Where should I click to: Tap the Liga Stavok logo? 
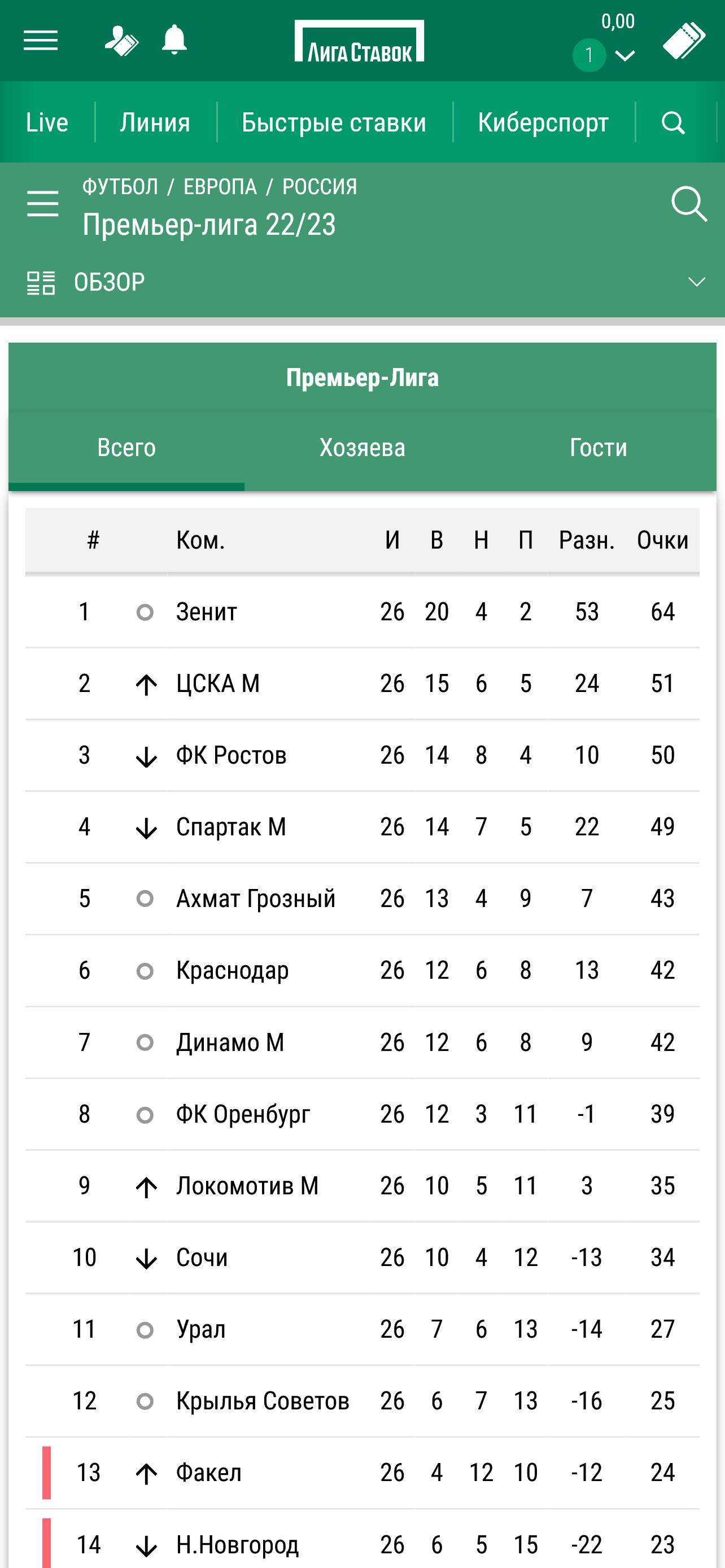[359, 41]
